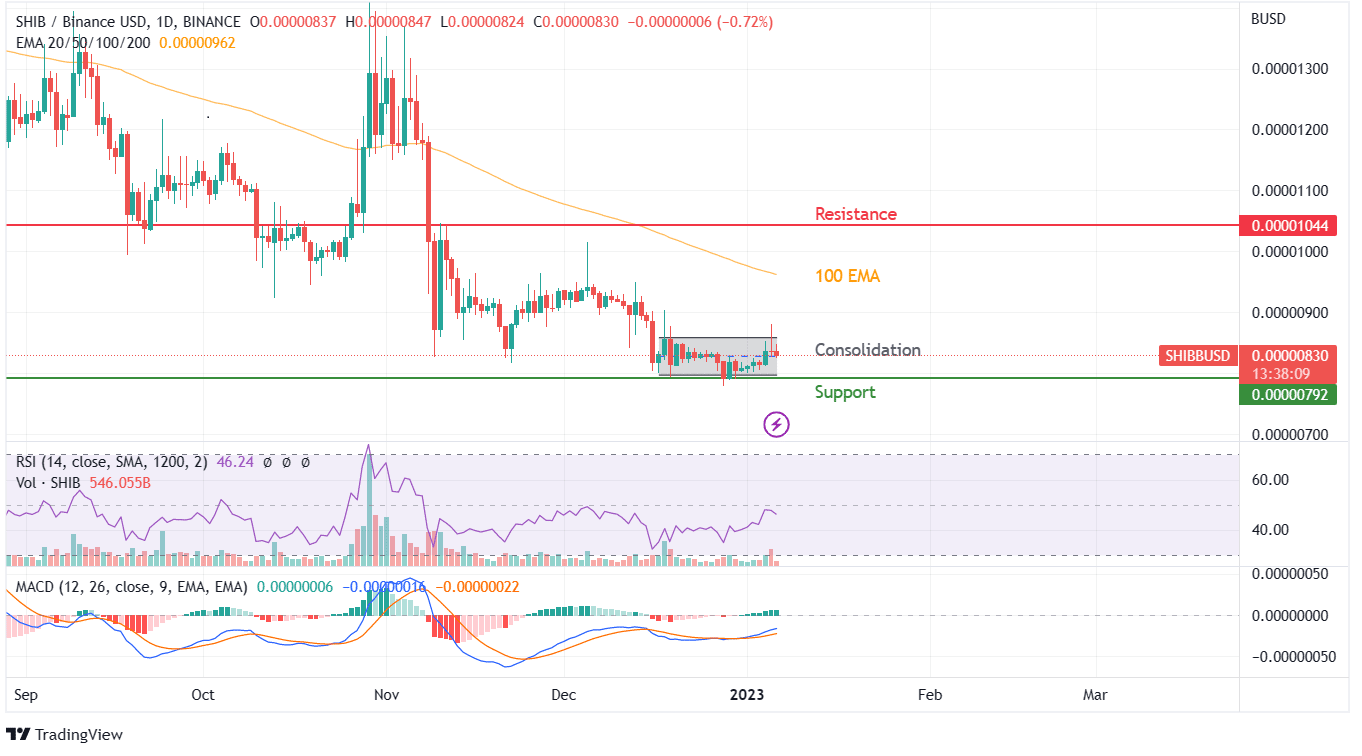Viewport: 1362px width, 756px height.
Task: Click the green 0.00000792 support price tag
Action: 1289,395
